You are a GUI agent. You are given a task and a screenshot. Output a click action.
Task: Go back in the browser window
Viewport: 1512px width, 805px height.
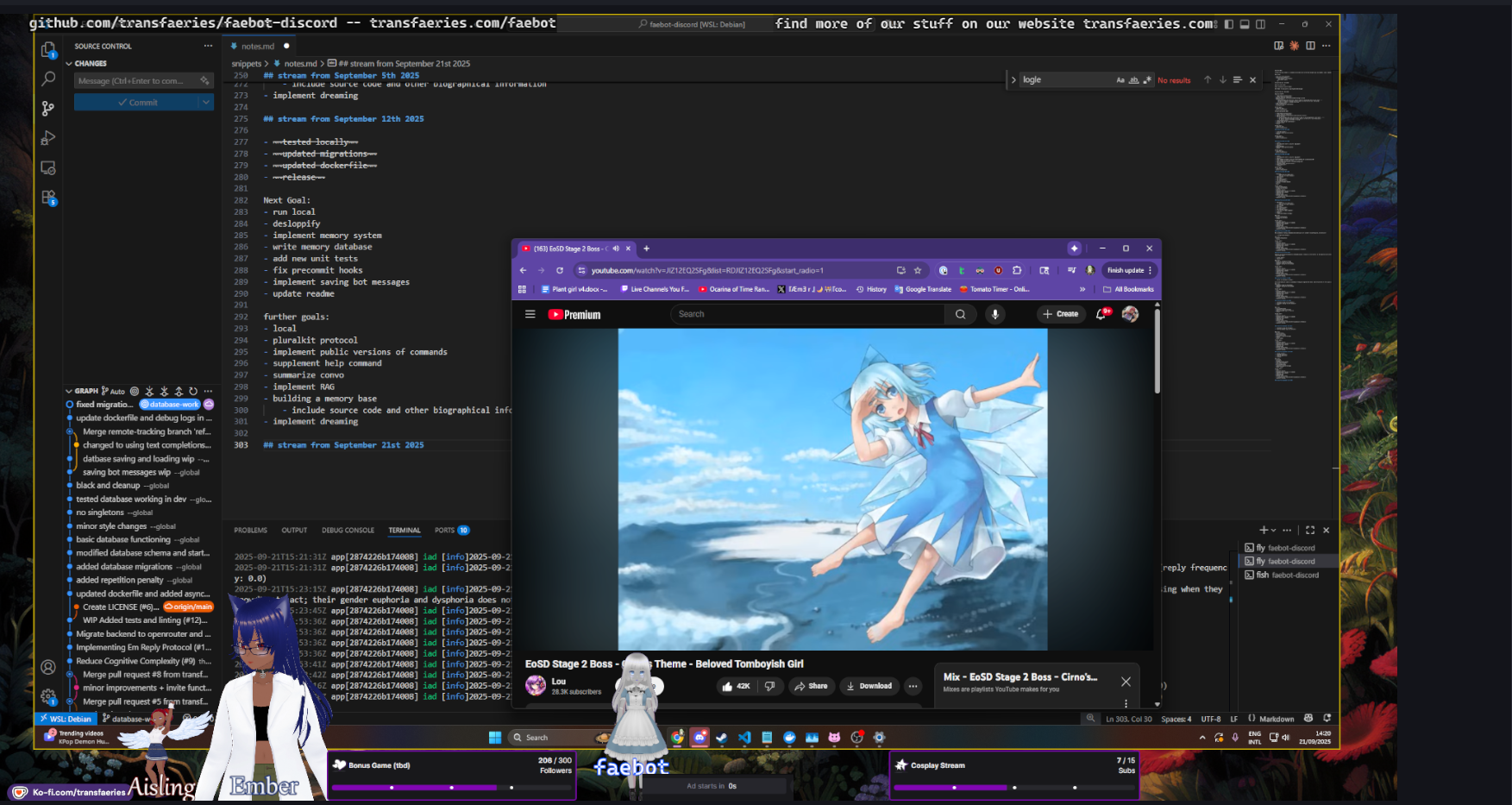pos(524,270)
